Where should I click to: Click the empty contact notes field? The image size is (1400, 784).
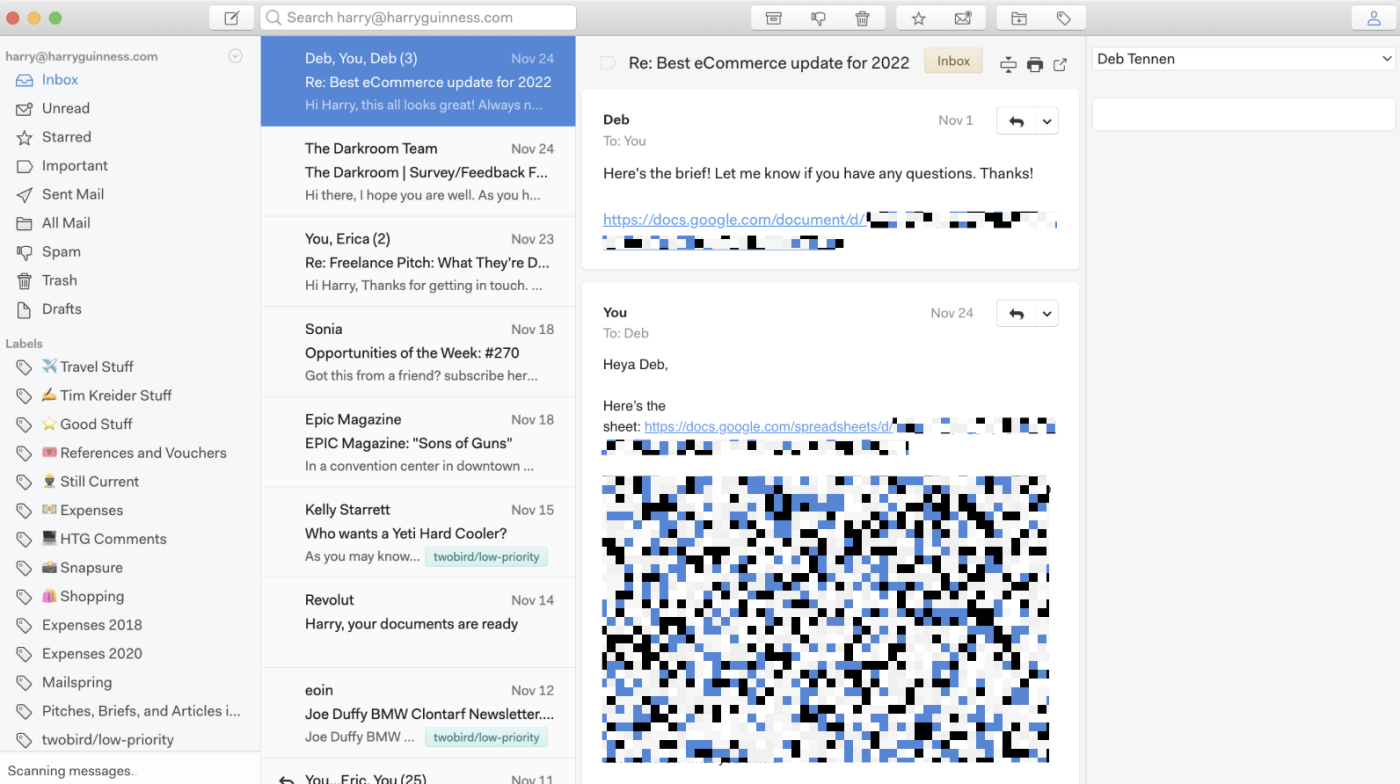tap(1244, 114)
